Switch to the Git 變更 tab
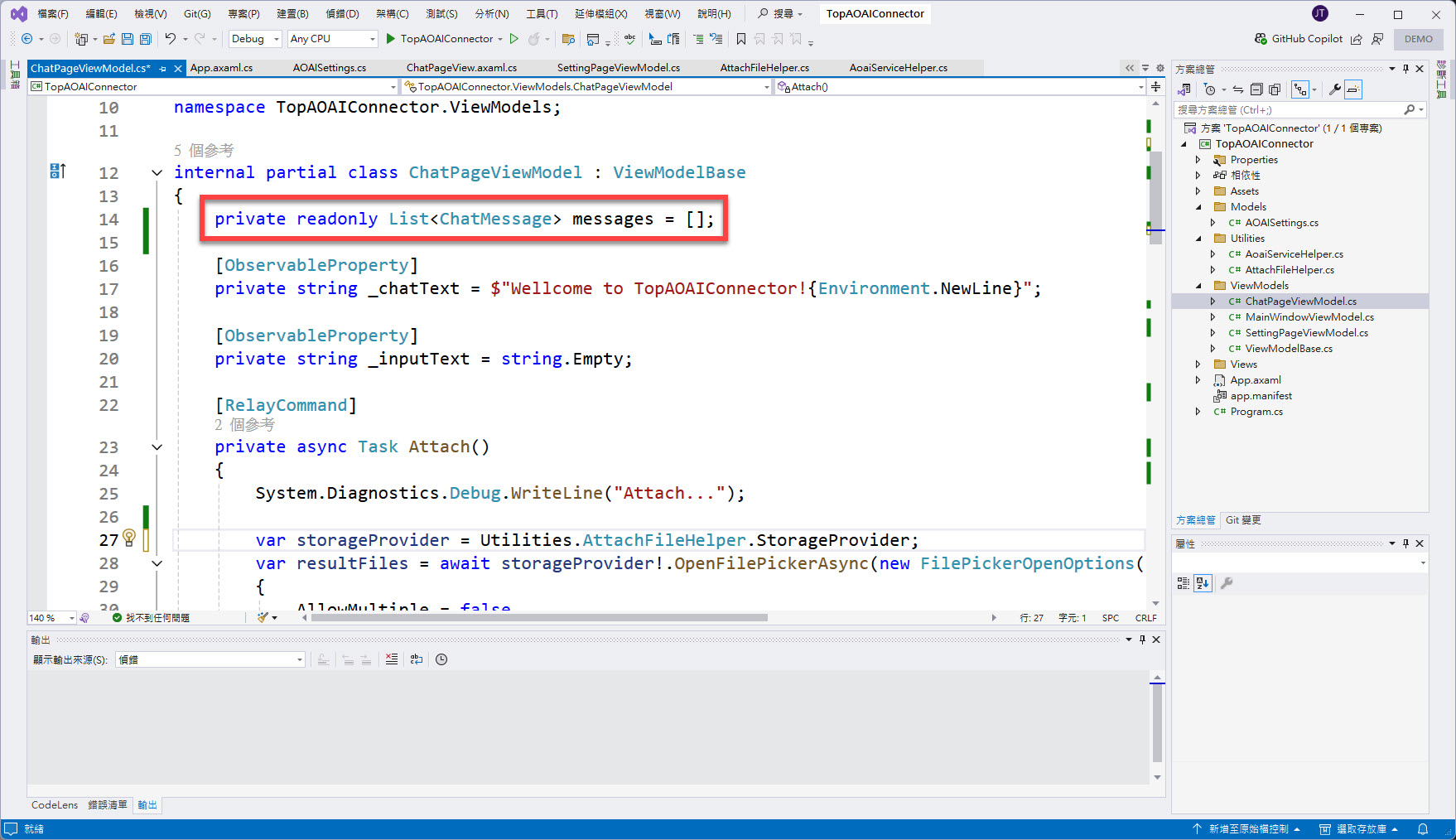Viewport: 1456px width, 840px height. [x=1243, y=520]
